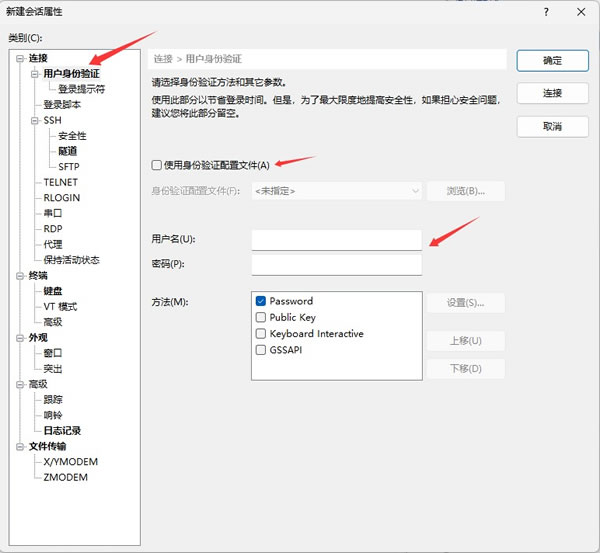Select 隧道 in the category tree
Screen dimensions: 600x553
pyautogui.click(x=68, y=151)
